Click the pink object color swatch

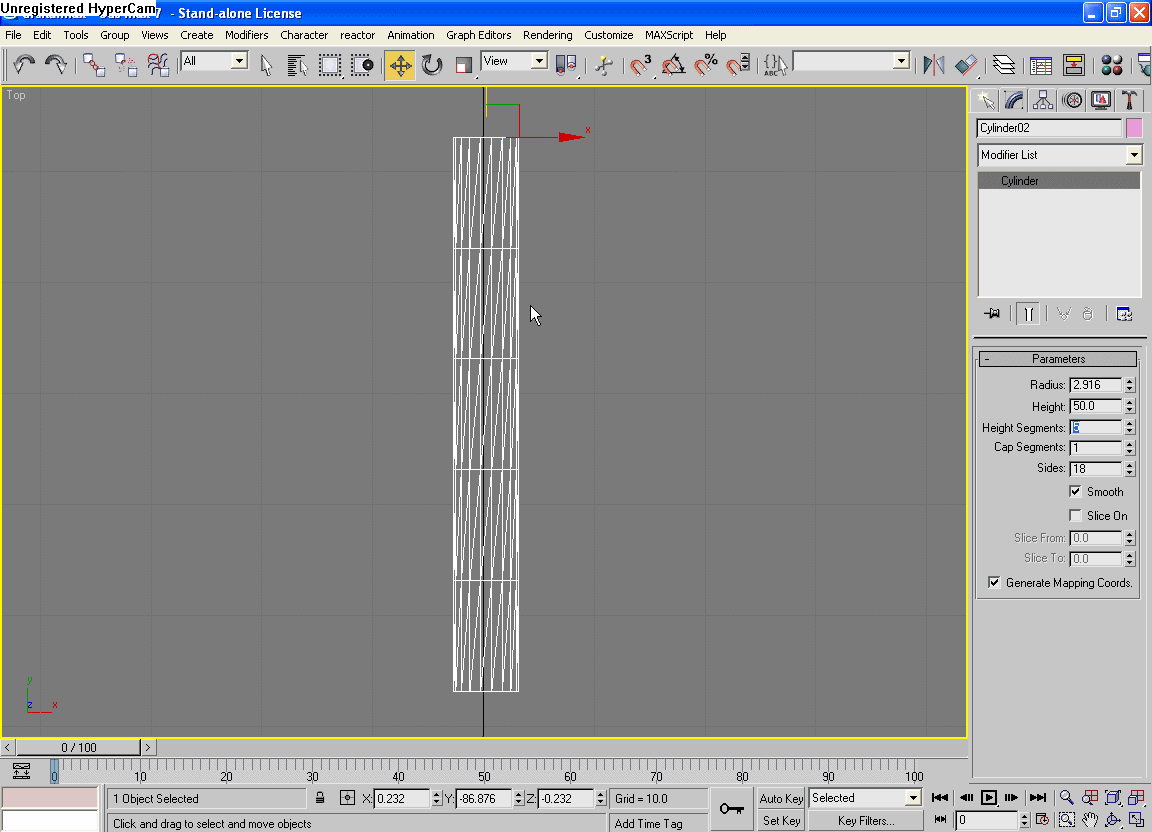coord(1134,128)
